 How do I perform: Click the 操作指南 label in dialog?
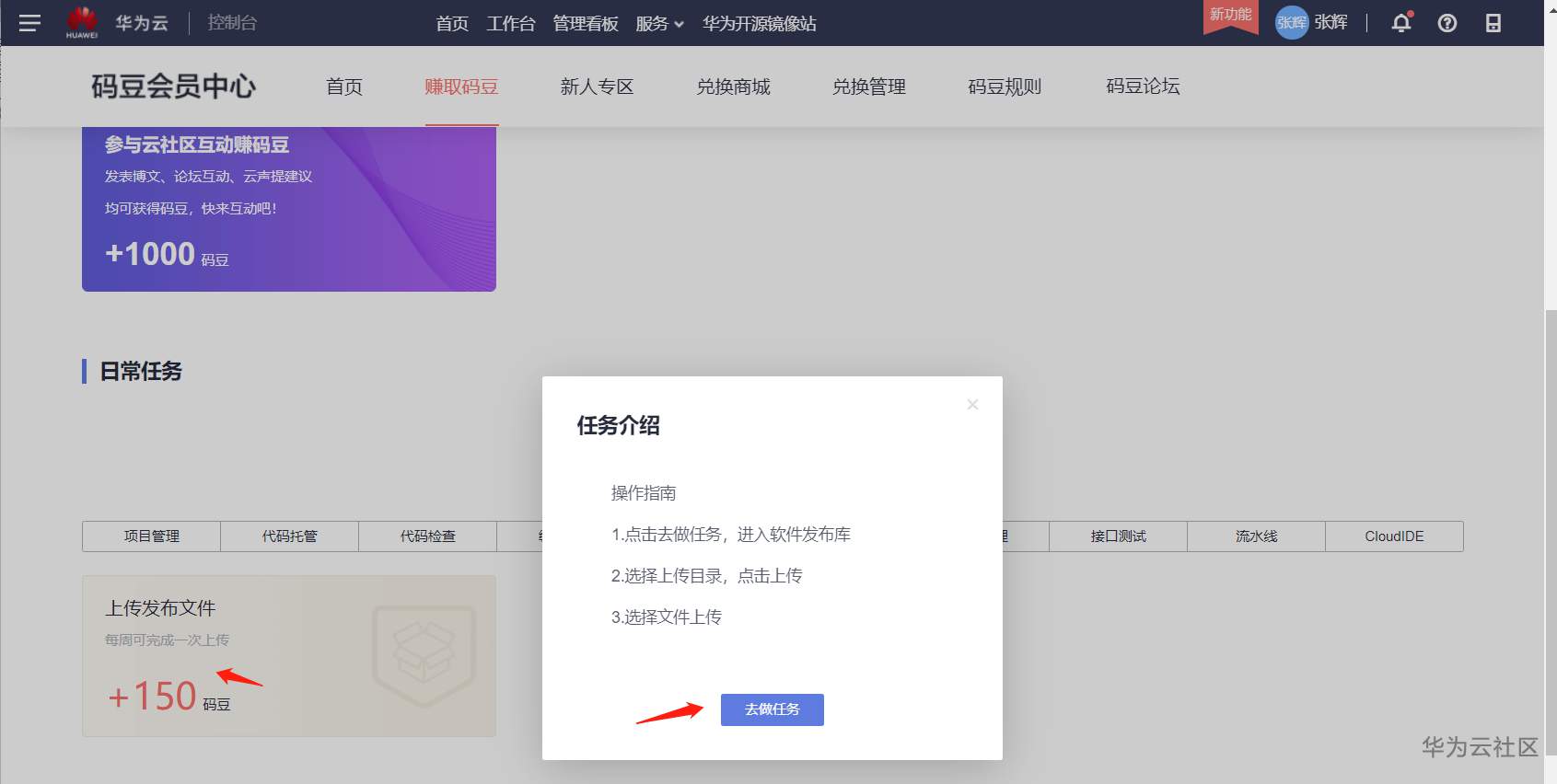[644, 493]
